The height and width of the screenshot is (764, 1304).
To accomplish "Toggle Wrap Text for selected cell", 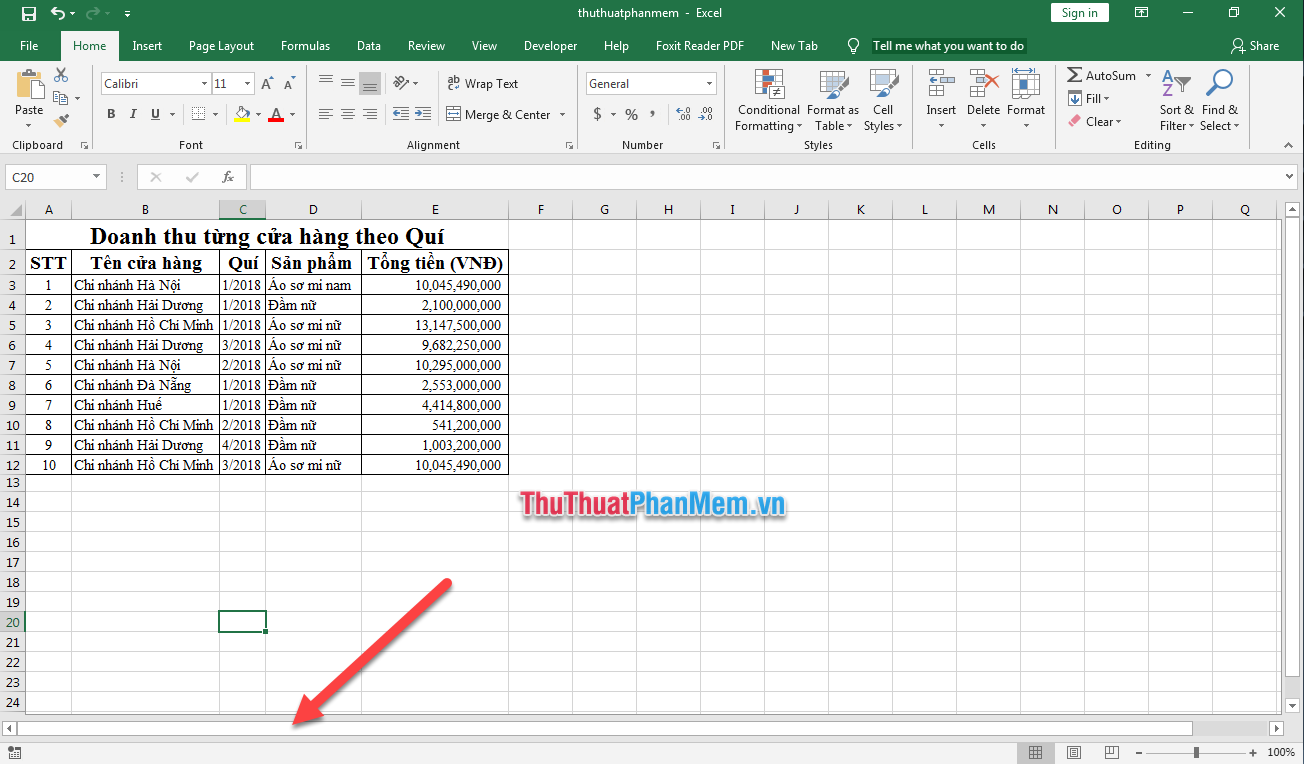I will (482, 84).
